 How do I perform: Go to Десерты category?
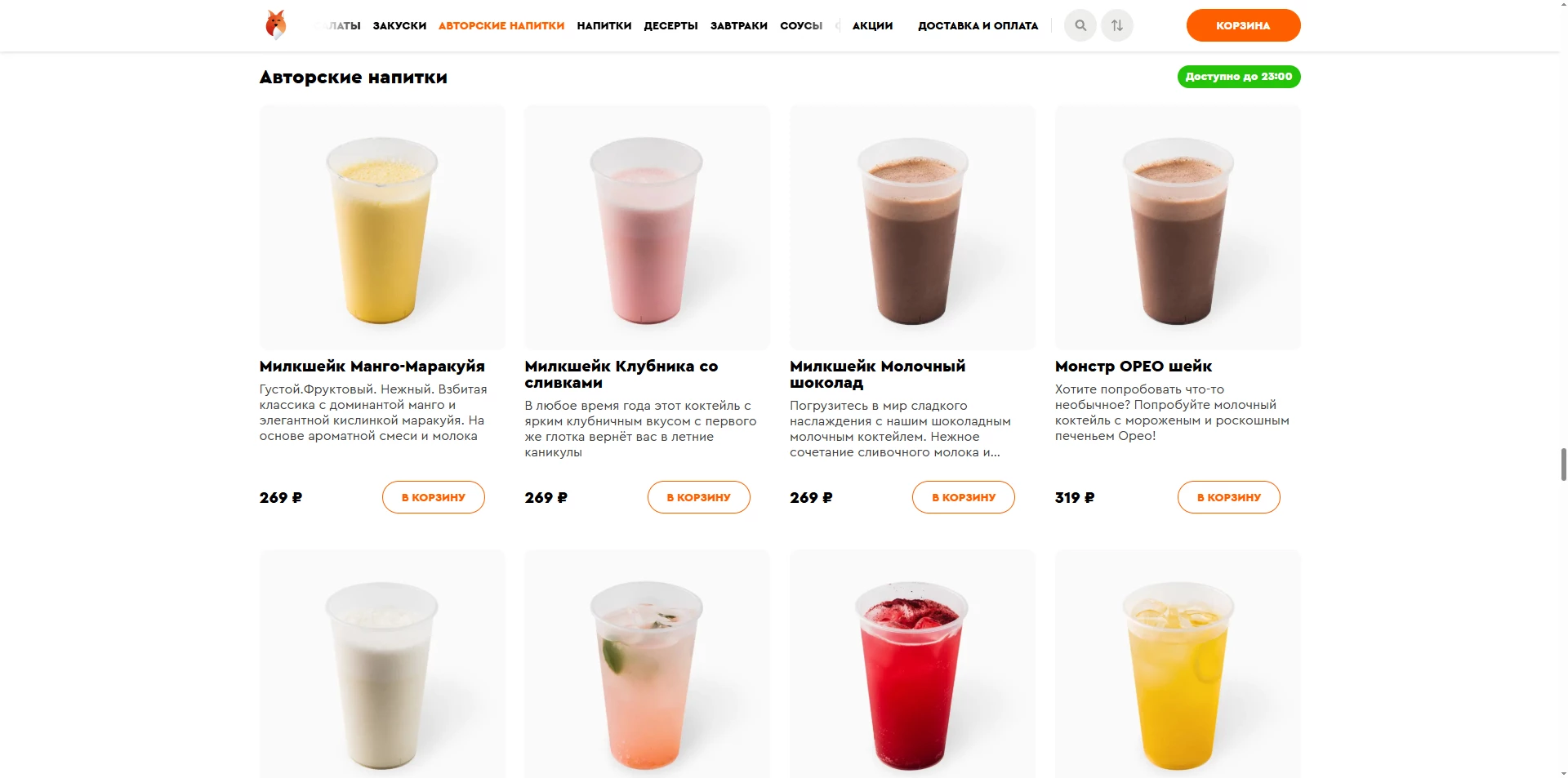pyautogui.click(x=670, y=25)
